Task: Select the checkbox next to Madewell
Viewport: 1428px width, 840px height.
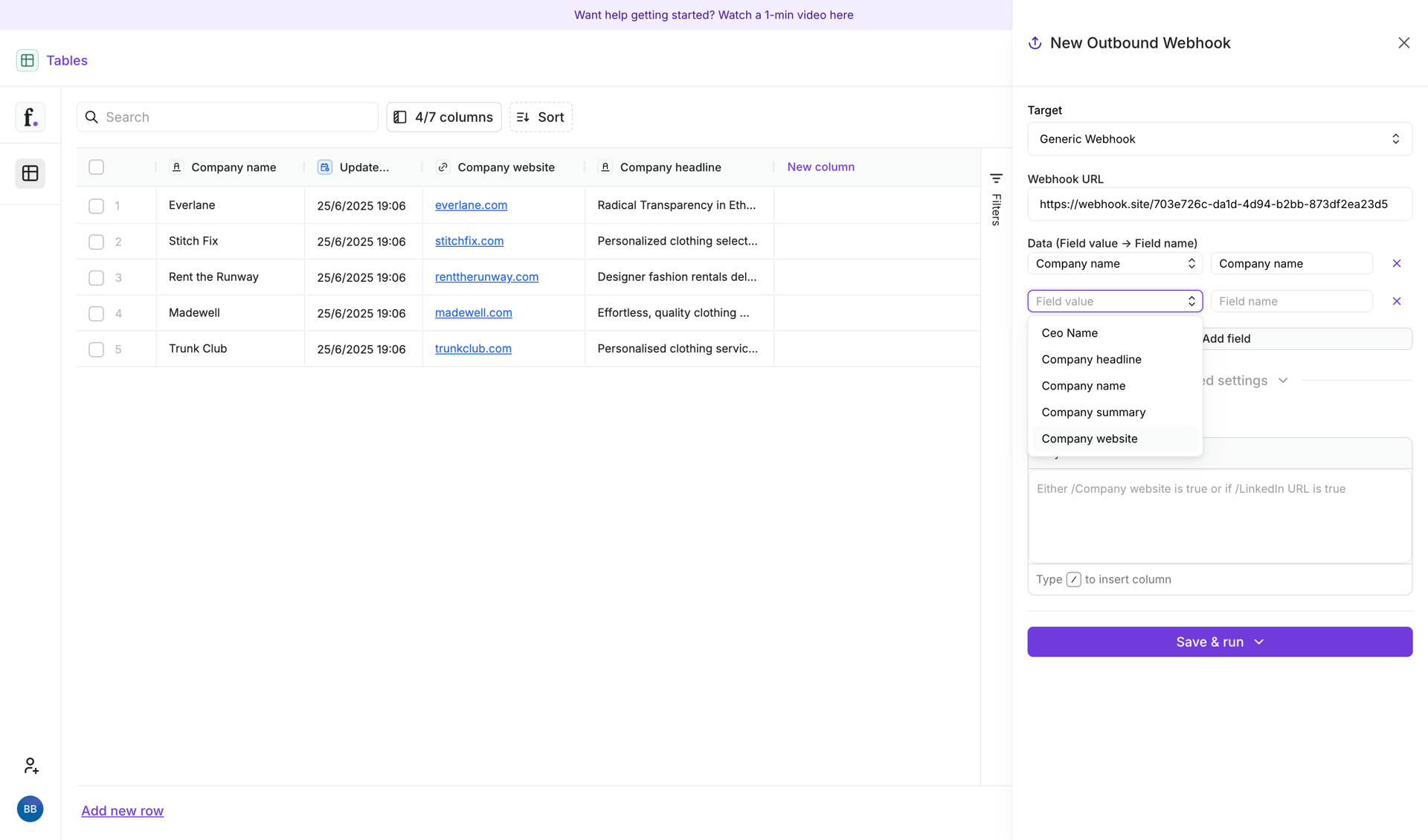Action: pyautogui.click(x=96, y=314)
